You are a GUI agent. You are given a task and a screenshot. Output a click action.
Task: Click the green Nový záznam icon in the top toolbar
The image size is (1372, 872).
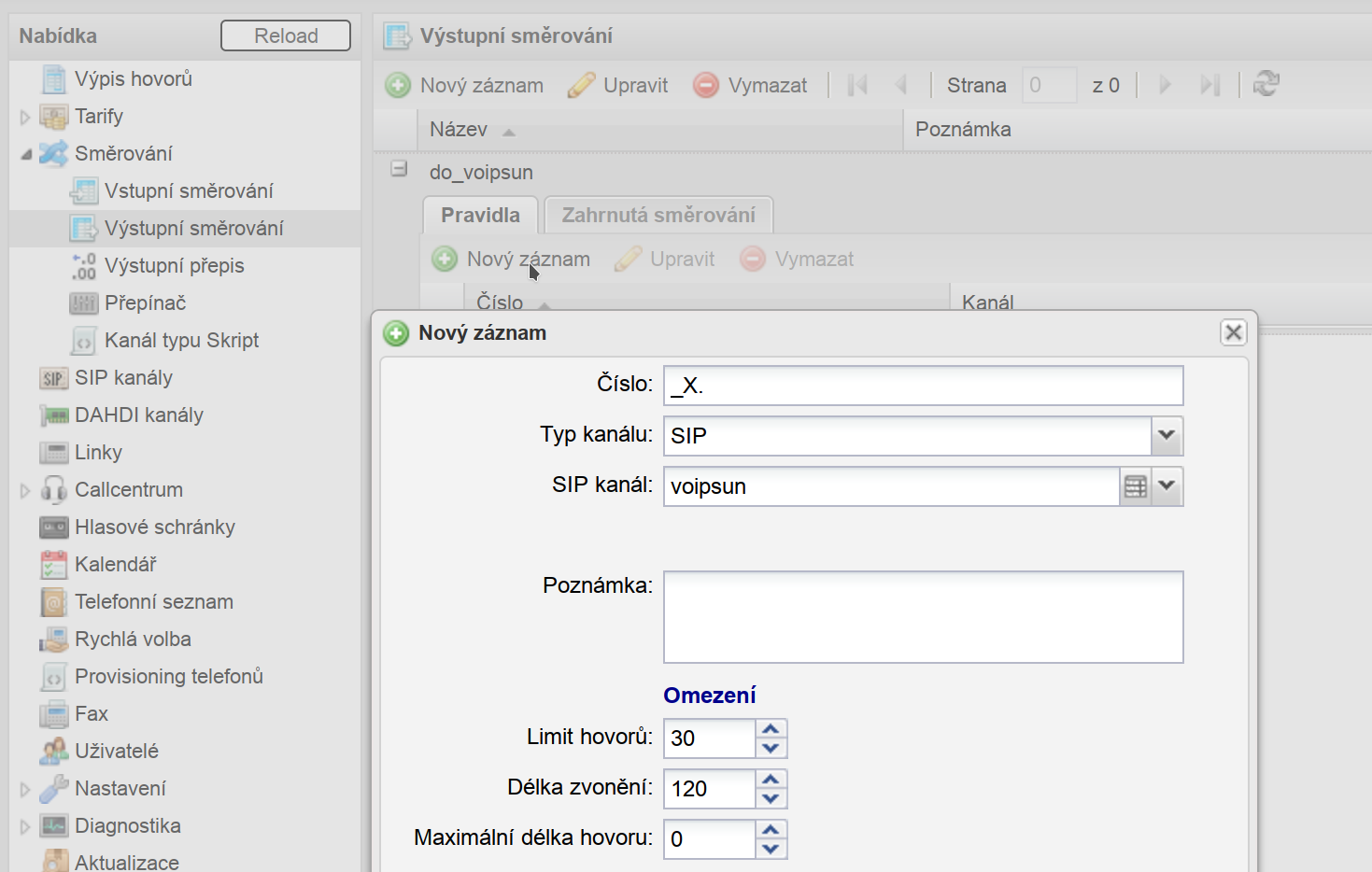coord(398,85)
